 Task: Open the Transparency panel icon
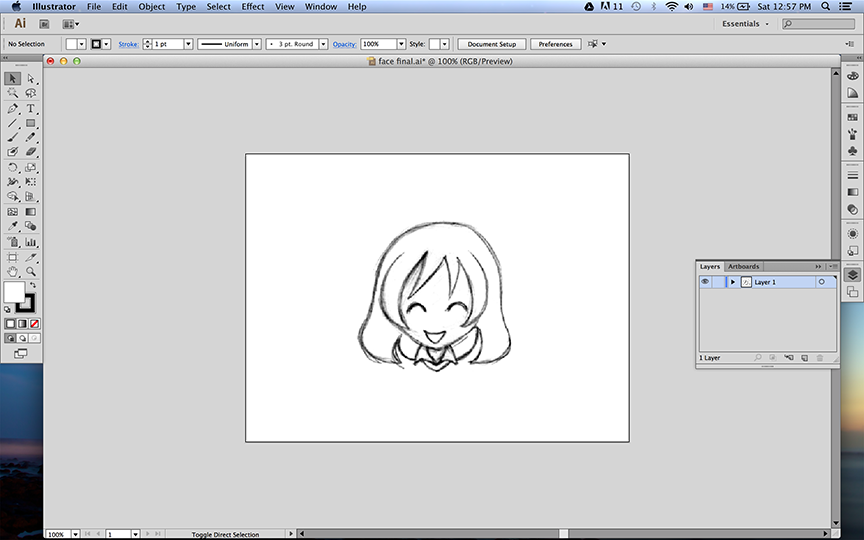tap(852, 209)
